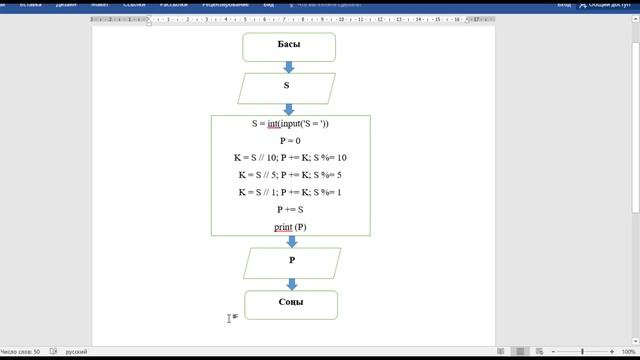This screenshot has width=640, height=360.
Task: Click the line 'K = S // 1; P += K; S %= 1'
Action: tap(290, 192)
